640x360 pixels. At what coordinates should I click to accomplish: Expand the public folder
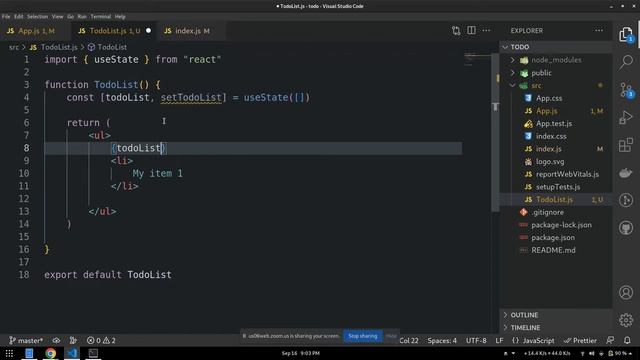tap(556, 73)
